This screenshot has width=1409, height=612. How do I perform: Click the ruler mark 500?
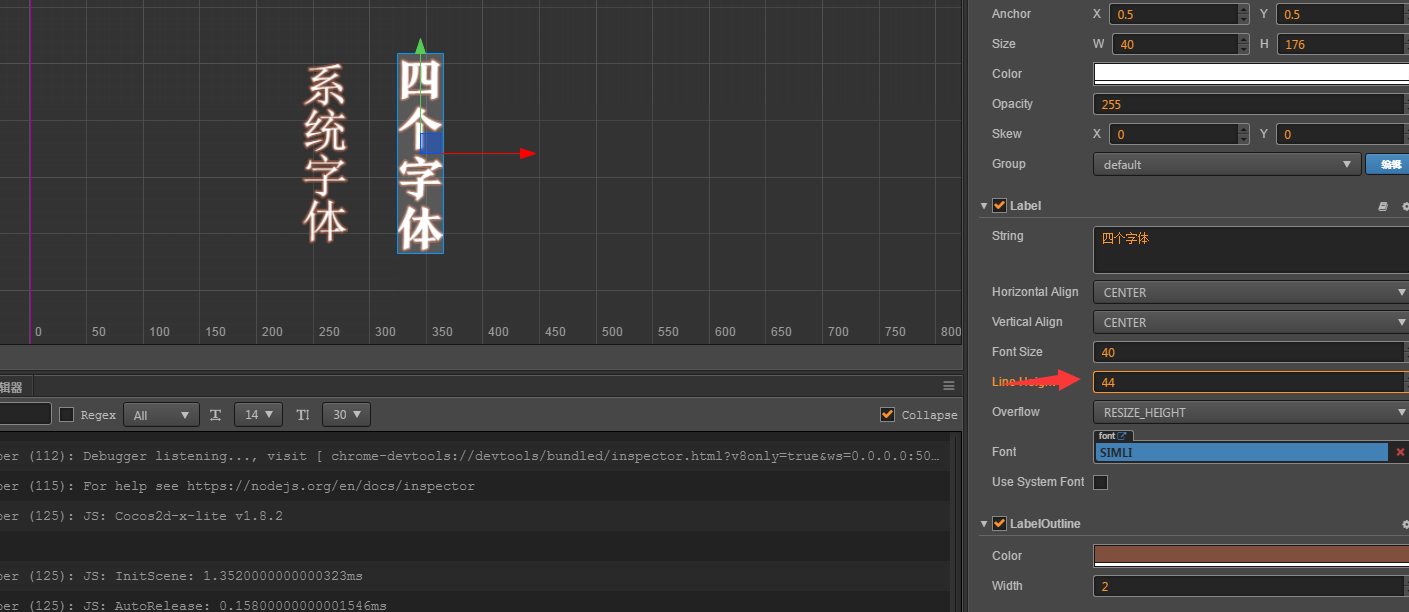point(611,332)
